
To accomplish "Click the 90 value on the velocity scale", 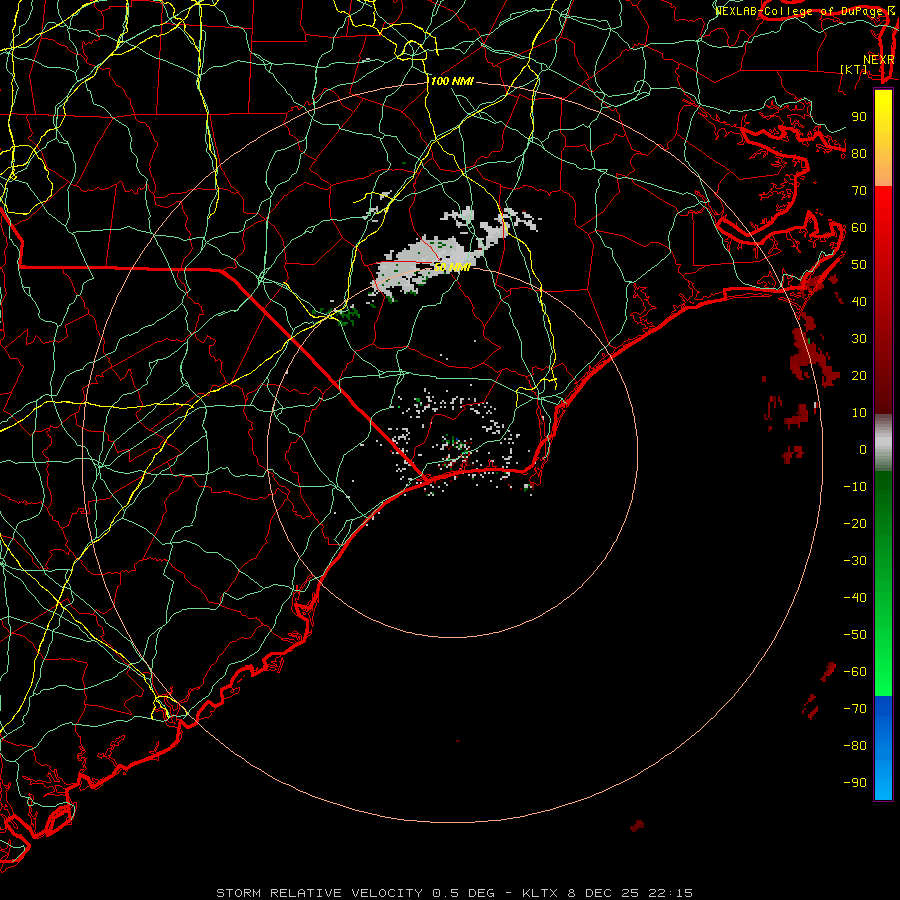I will (x=859, y=117).
